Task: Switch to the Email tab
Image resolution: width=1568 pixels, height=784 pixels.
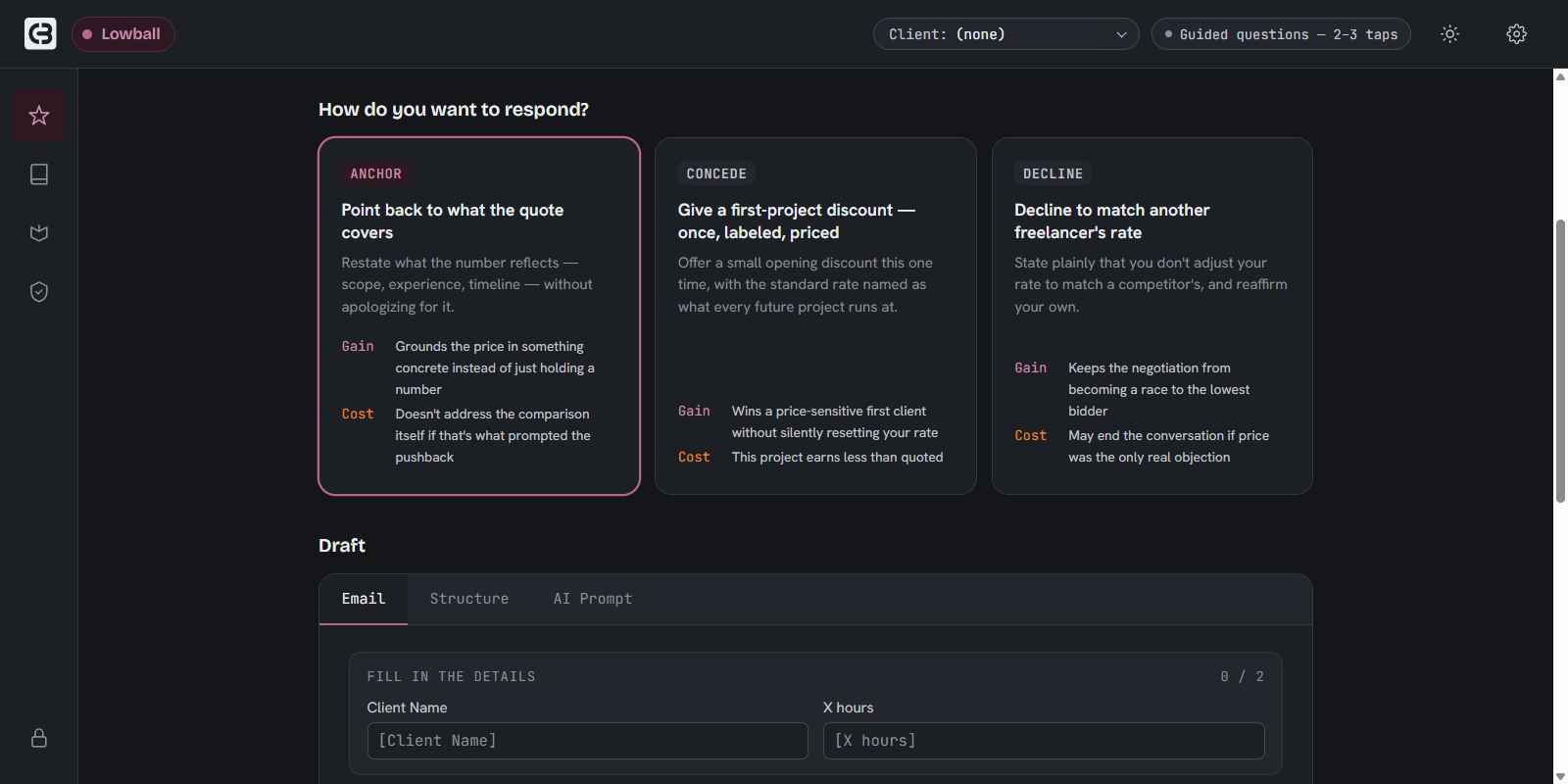Action: pos(364,599)
